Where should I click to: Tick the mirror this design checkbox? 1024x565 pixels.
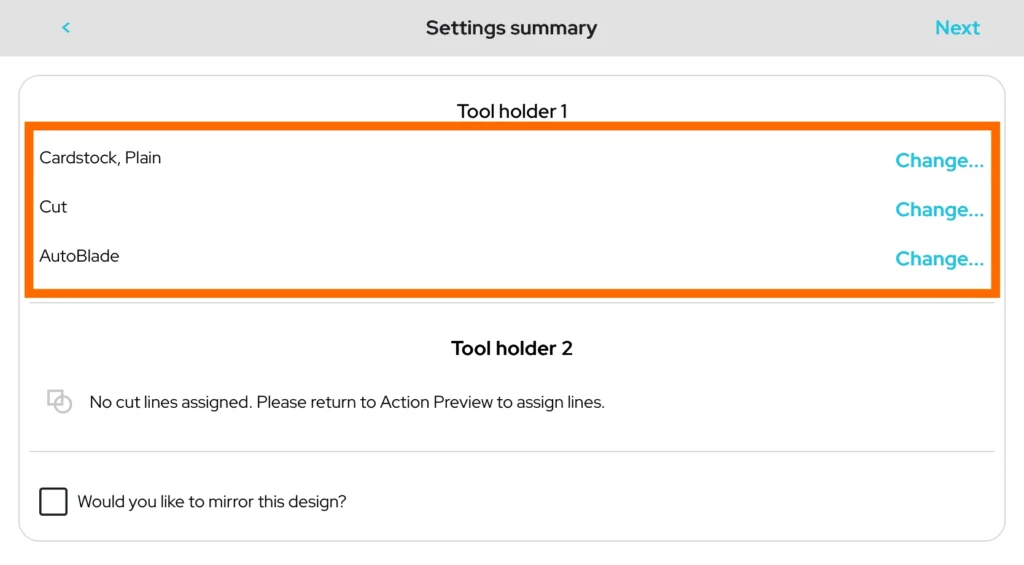[53, 501]
